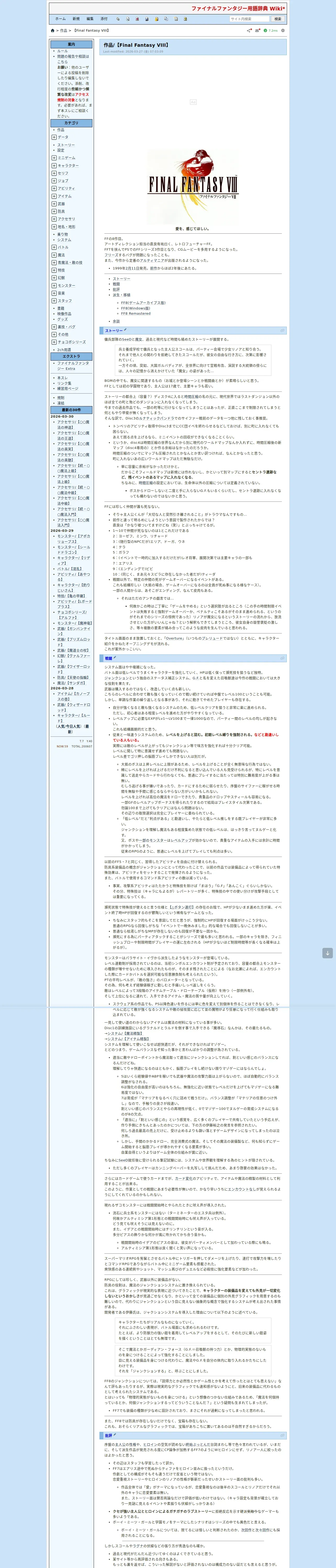The height and width of the screenshot is (1568, 336).
Task: Click the first small toolbar icon after 添付
Action: click(x=118, y=19)
